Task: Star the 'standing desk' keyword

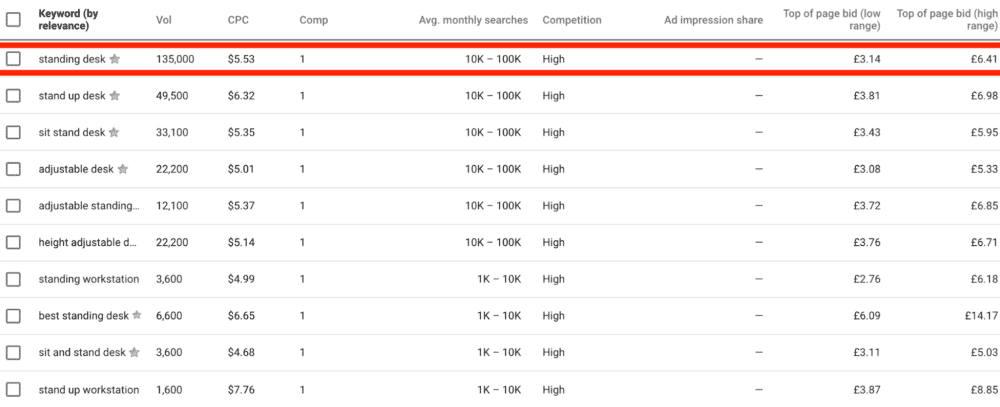Action: pos(115,60)
